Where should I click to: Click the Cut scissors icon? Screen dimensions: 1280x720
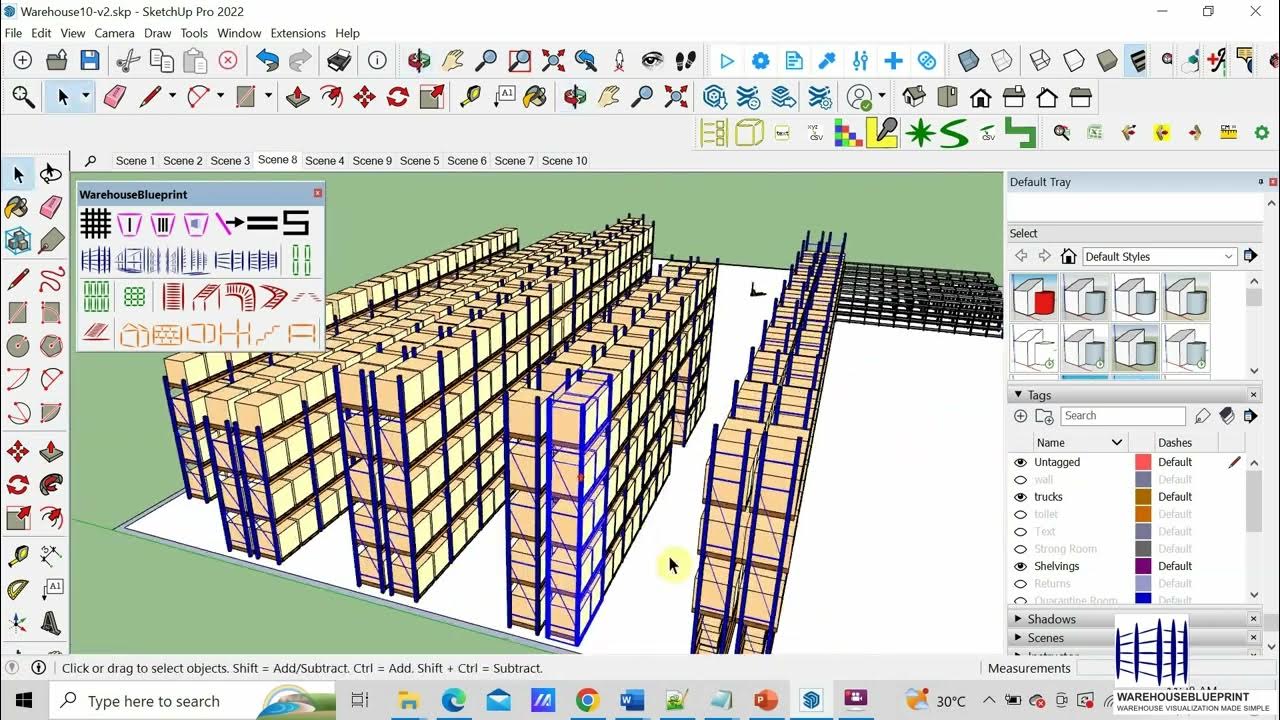[x=127, y=61]
